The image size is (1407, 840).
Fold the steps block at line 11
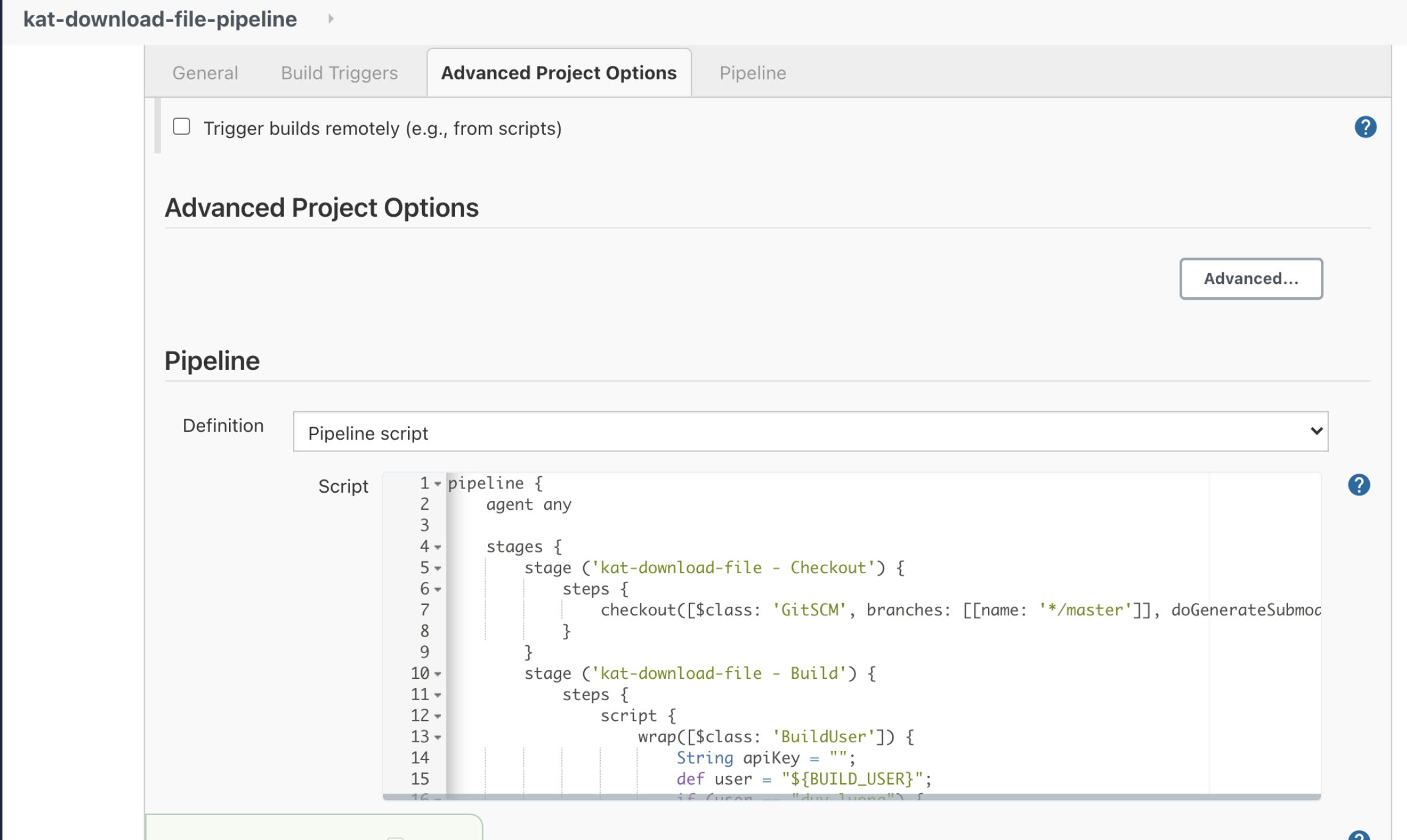(438, 695)
